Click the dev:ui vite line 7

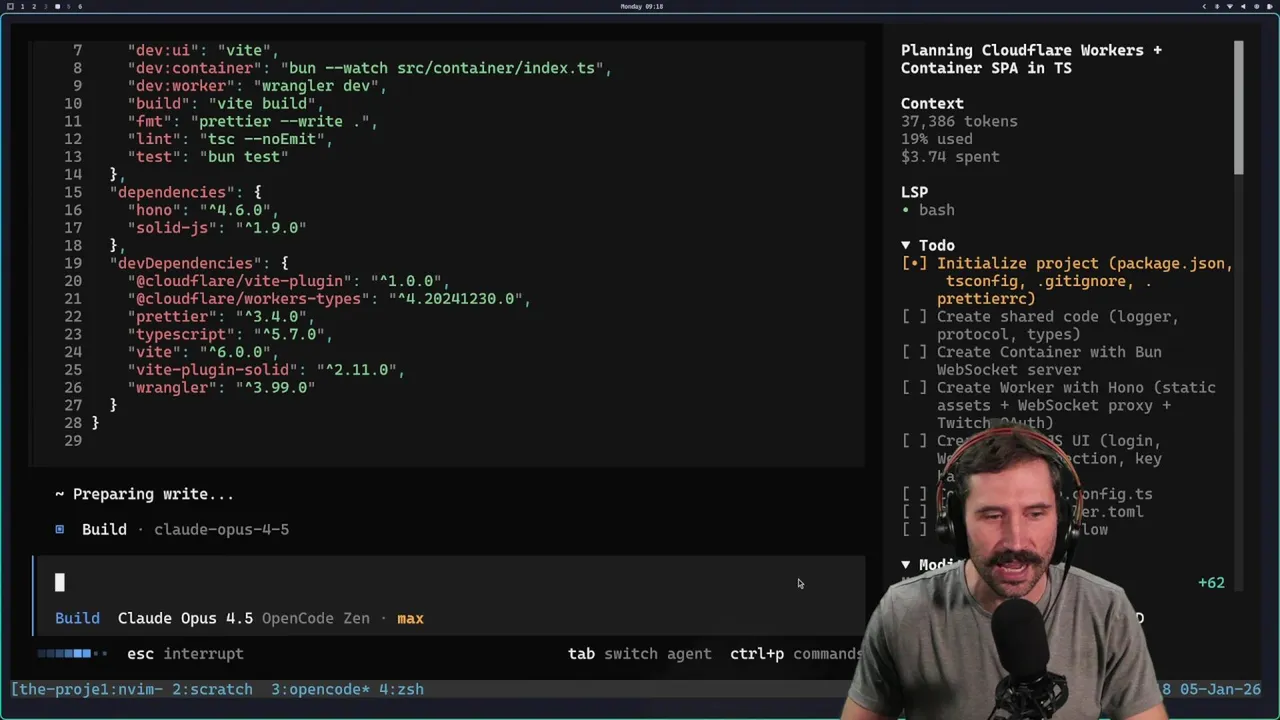pos(203,50)
